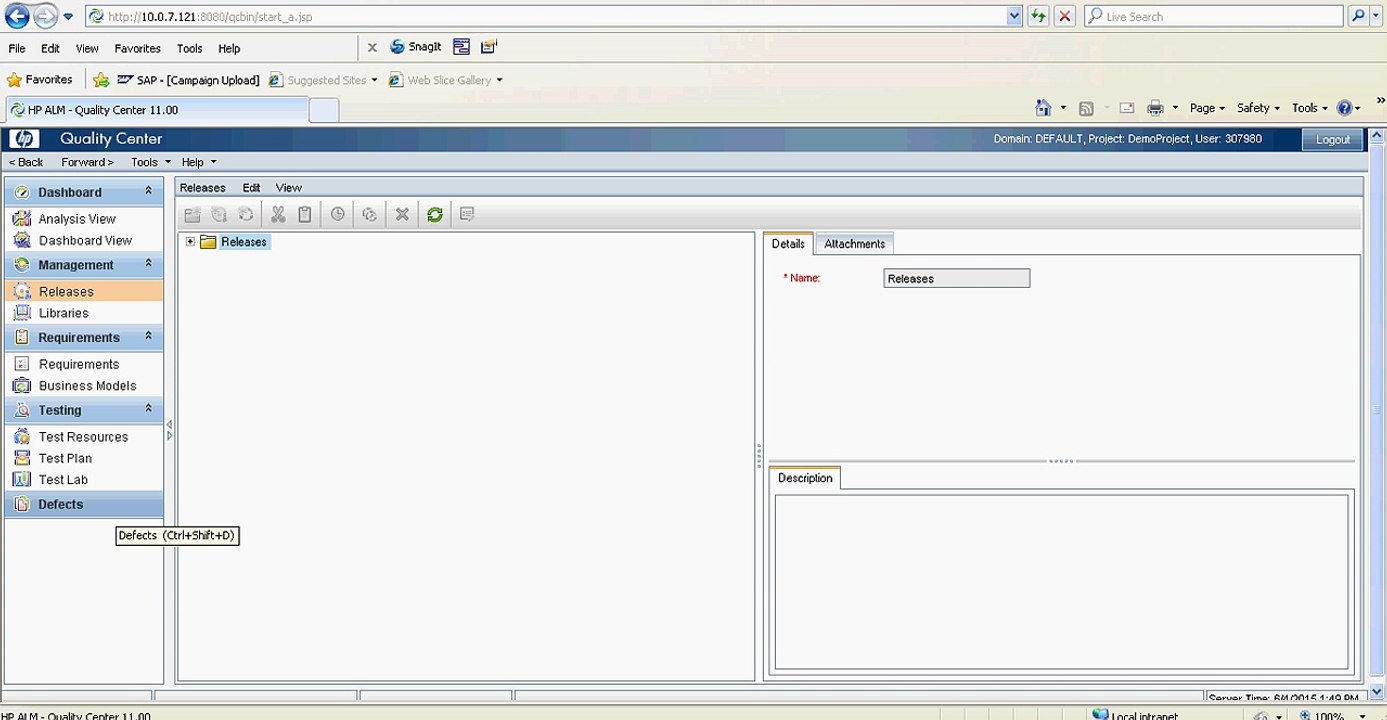Select the Releases module in sidebar

(84, 292)
